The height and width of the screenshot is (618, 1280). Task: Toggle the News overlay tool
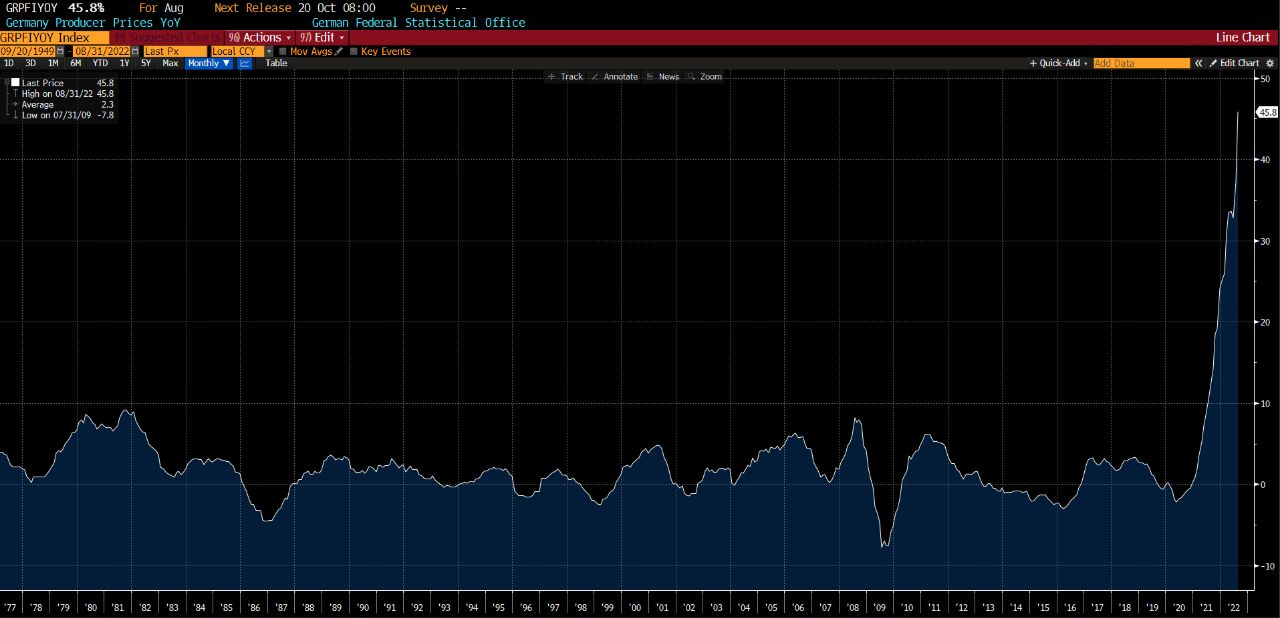tap(663, 77)
